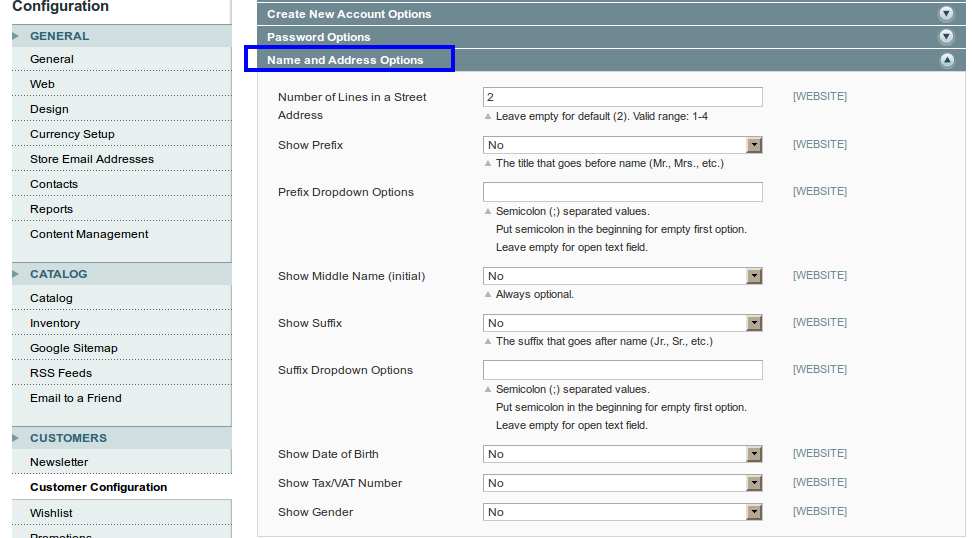The width and height of the screenshot is (972, 538).
Task: Collapse Name and Address Options arrow icon
Action: pyautogui.click(x=946, y=60)
